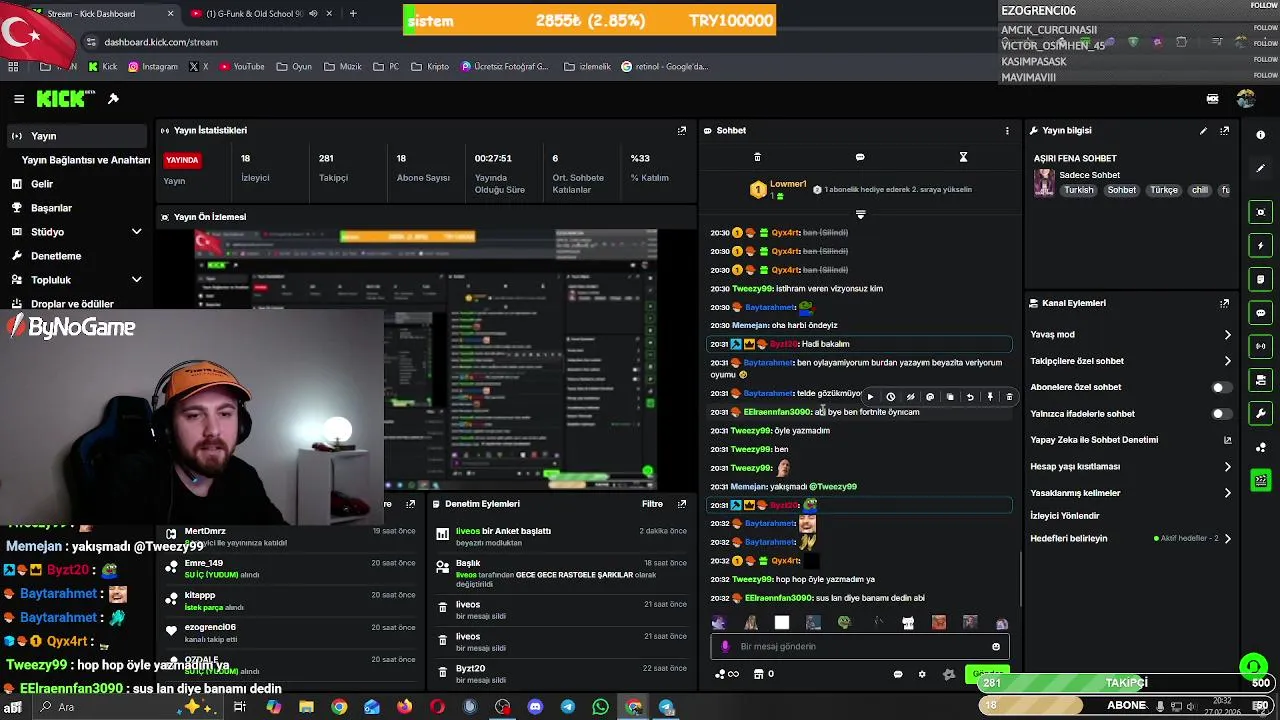Click the chat bubble icon in the right sidebar
The image size is (1280, 720).
coord(1260,313)
